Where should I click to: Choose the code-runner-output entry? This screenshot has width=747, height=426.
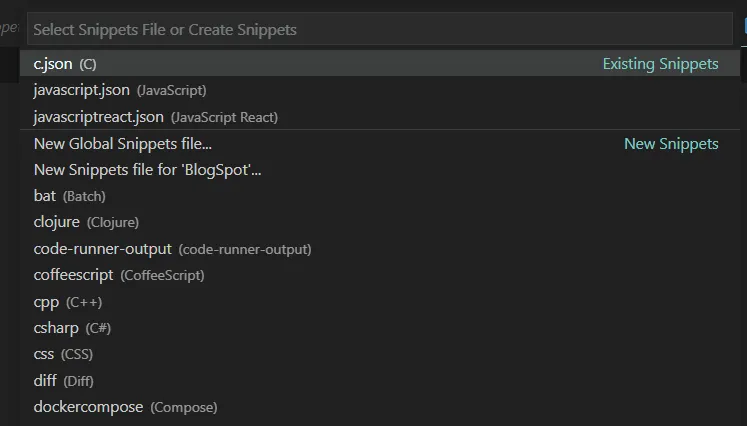(103, 248)
